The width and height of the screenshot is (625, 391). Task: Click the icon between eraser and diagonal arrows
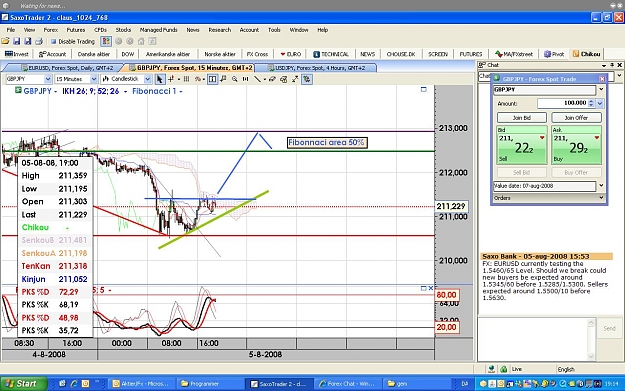coord(283,79)
